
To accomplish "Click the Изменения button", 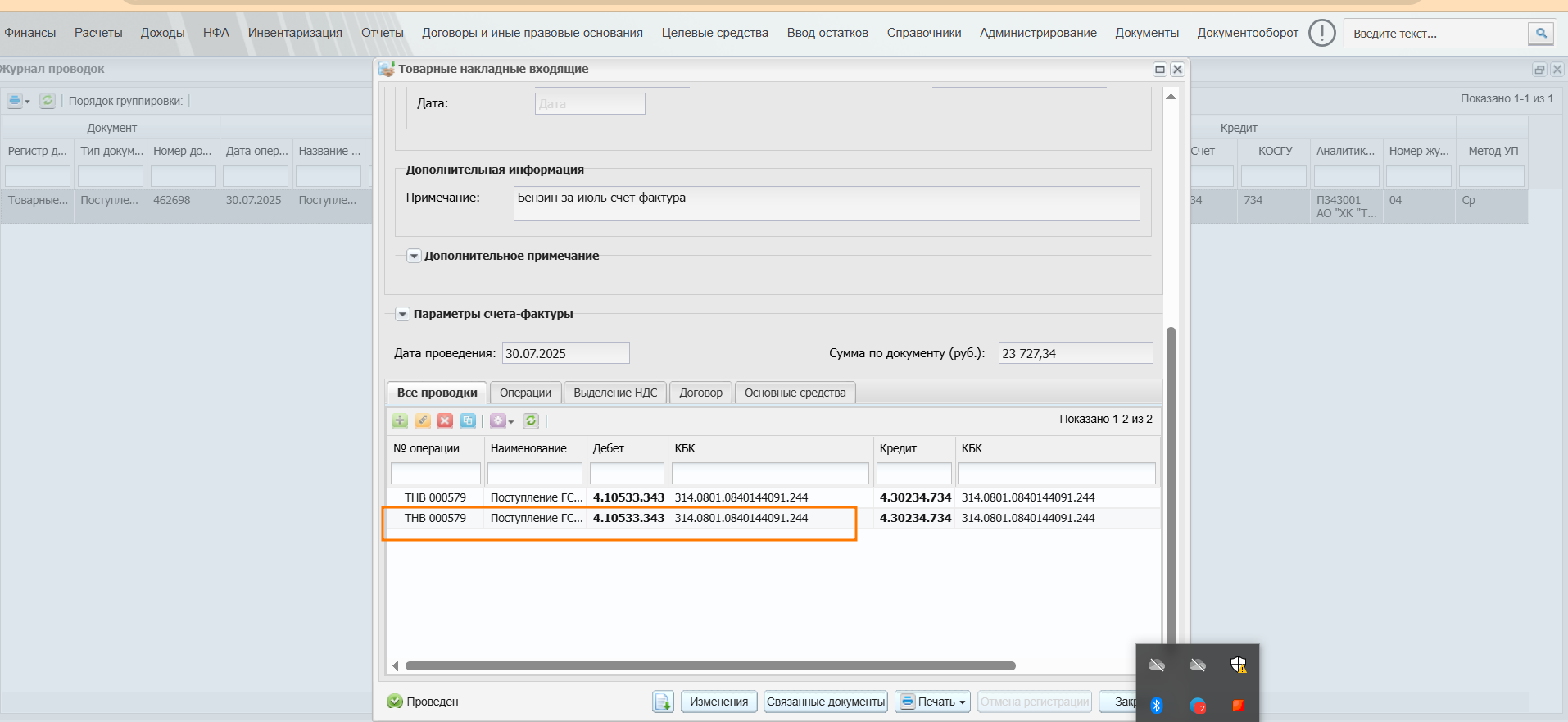I will pos(718,702).
